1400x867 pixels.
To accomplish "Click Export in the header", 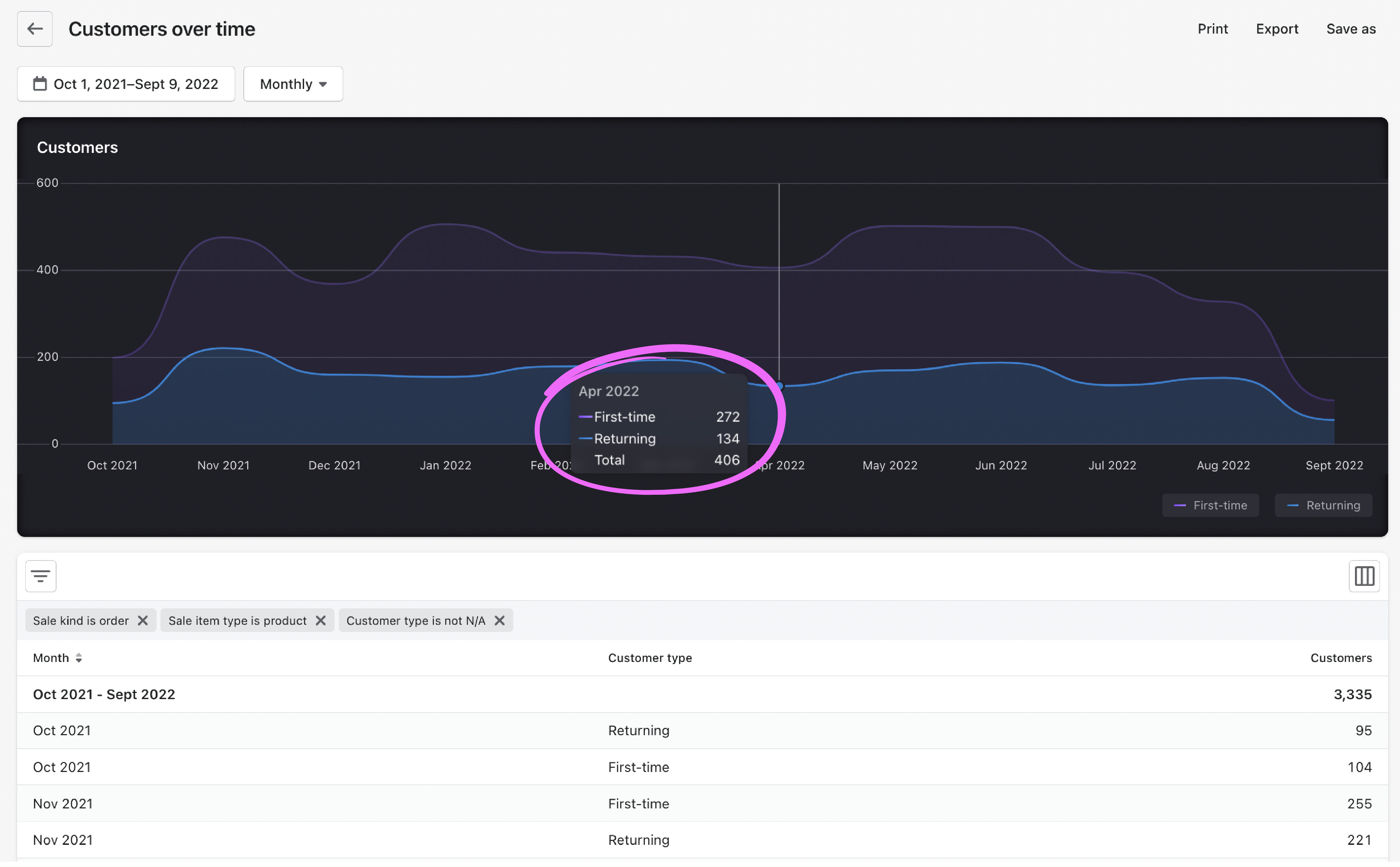I will 1277,29.
